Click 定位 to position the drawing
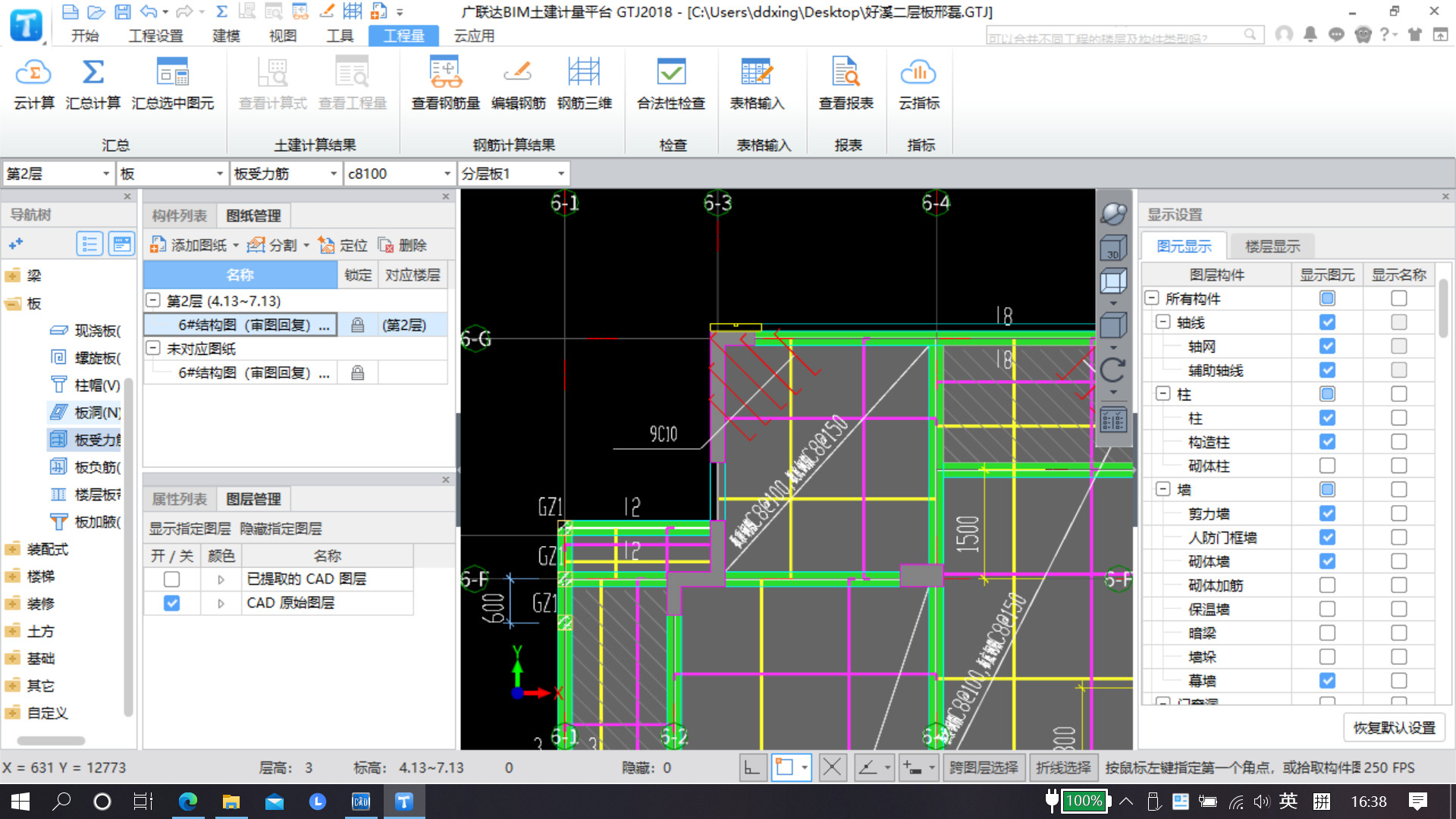Screen dimensions: 1456x819 343,245
